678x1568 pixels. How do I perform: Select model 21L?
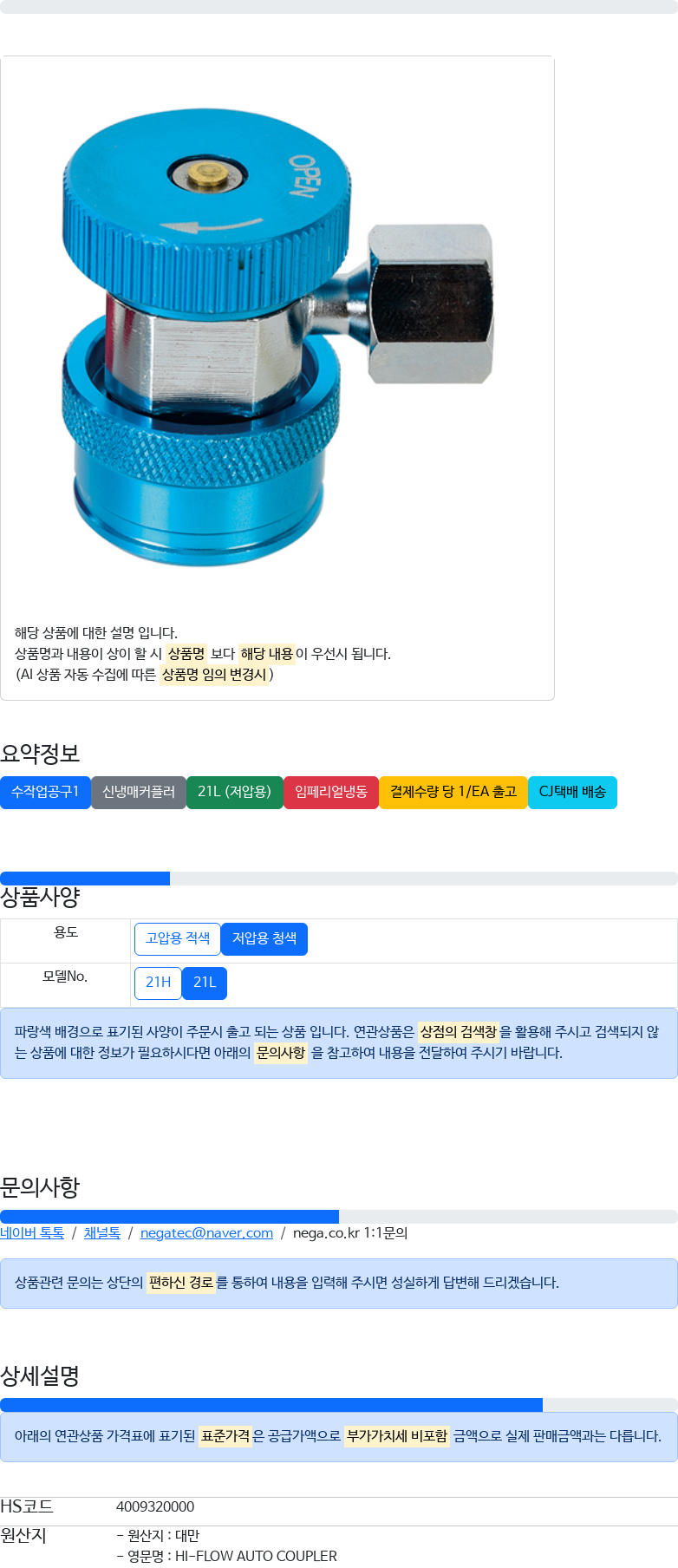coord(205,983)
